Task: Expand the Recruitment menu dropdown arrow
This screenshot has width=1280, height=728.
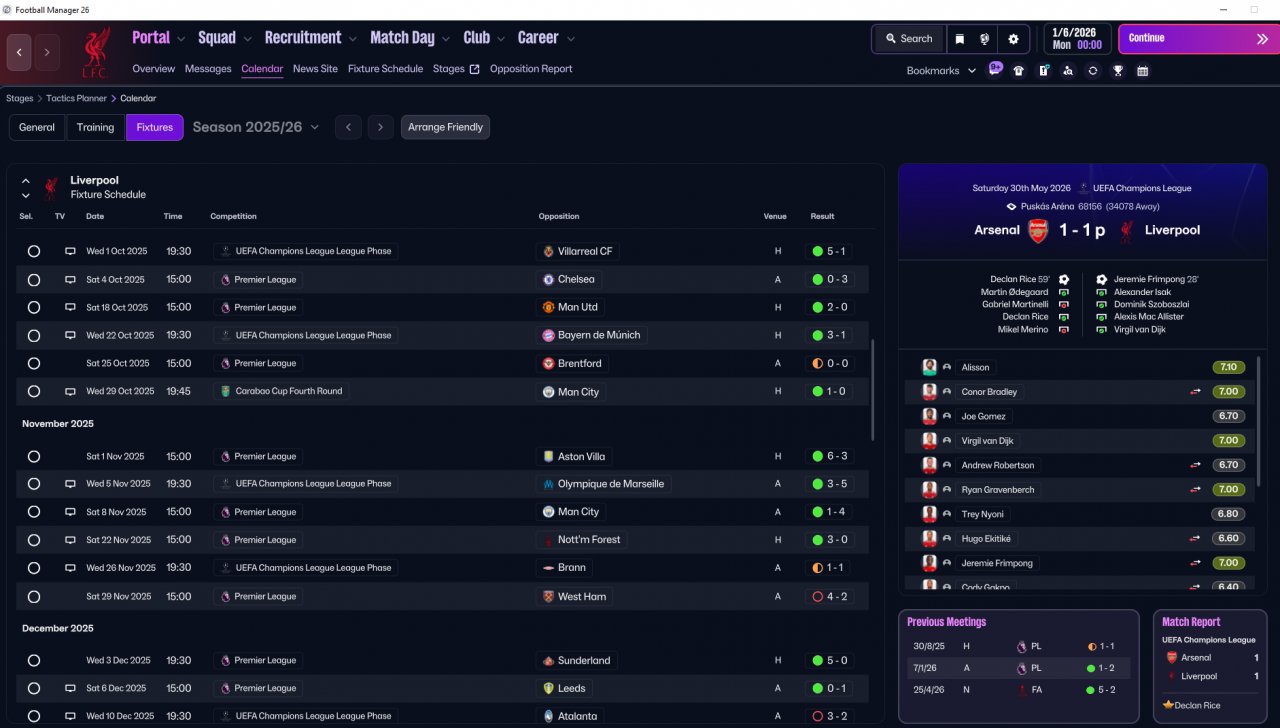Action: tap(353, 39)
